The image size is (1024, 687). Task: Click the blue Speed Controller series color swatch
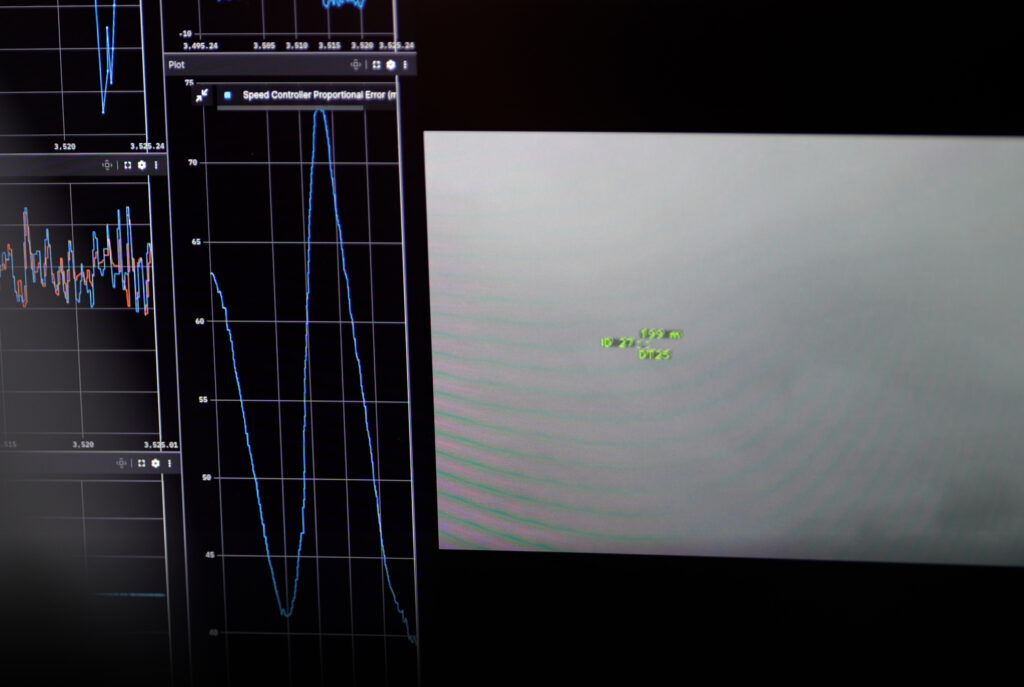click(x=228, y=96)
